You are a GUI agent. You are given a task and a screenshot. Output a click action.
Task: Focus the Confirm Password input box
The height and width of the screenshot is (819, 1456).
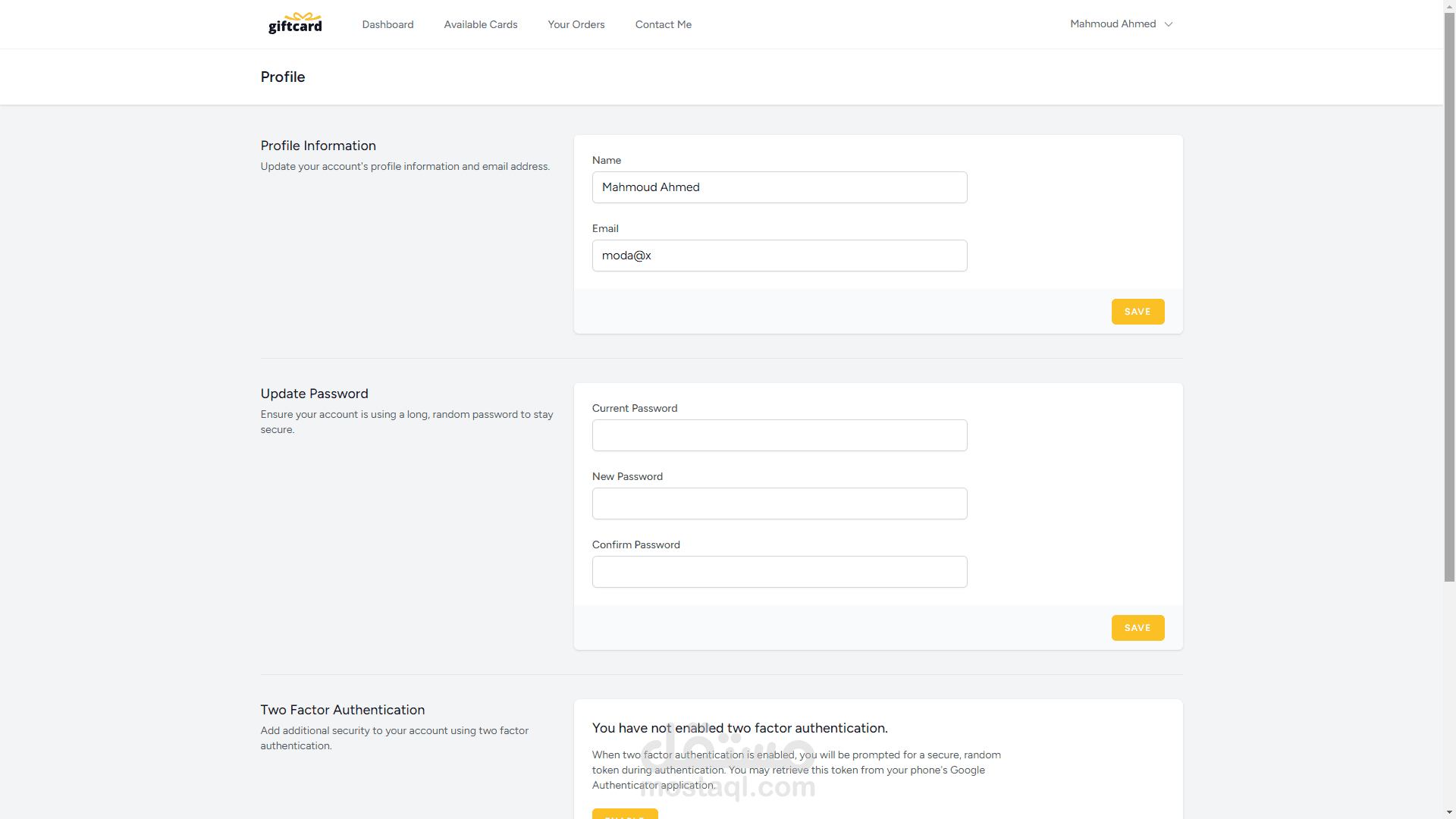point(779,572)
